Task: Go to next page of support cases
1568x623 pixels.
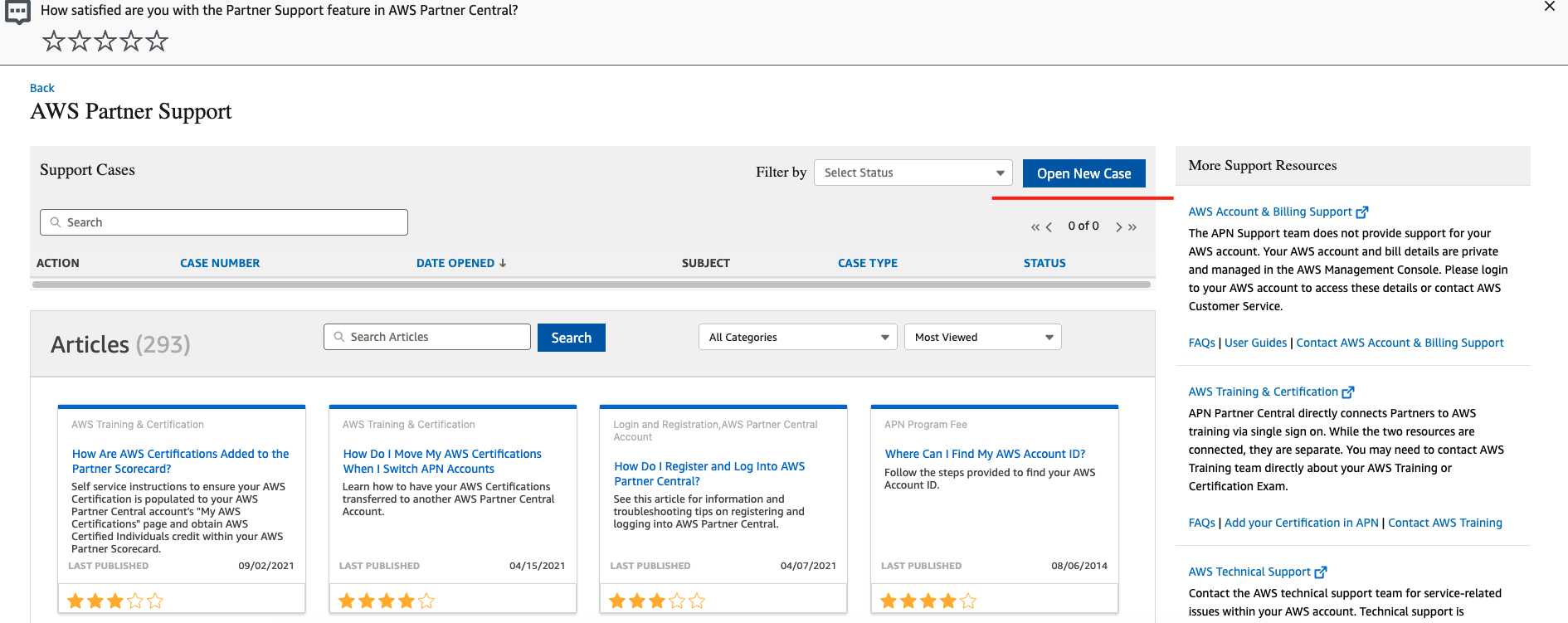Action: tap(1119, 226)
